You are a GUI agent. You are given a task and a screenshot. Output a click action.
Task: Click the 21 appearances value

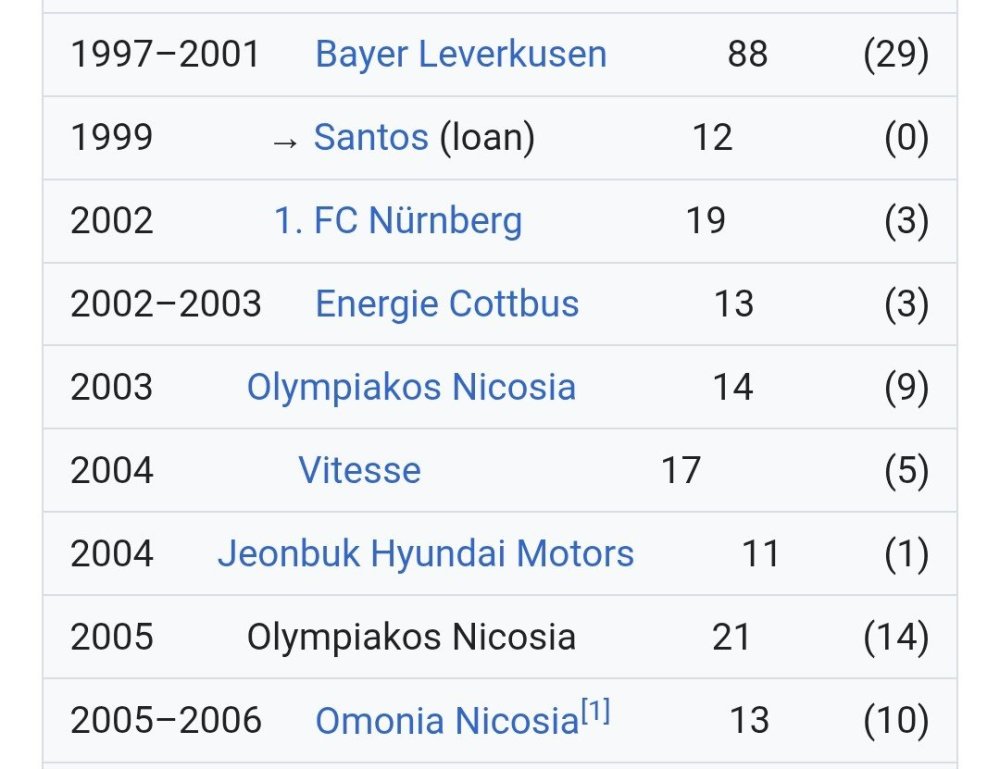point(731,637)
